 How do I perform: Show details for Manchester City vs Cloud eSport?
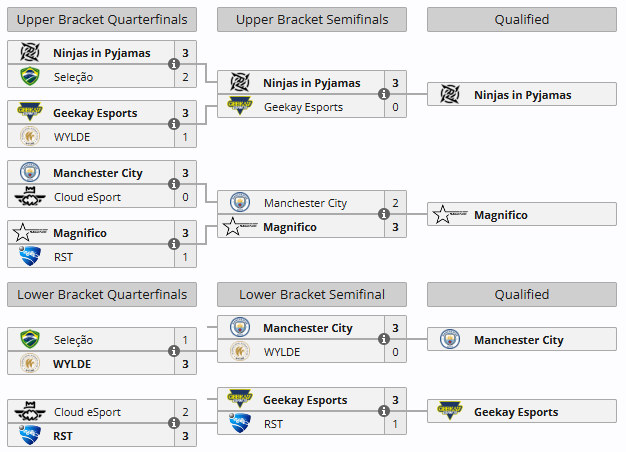tap(174, 184)
